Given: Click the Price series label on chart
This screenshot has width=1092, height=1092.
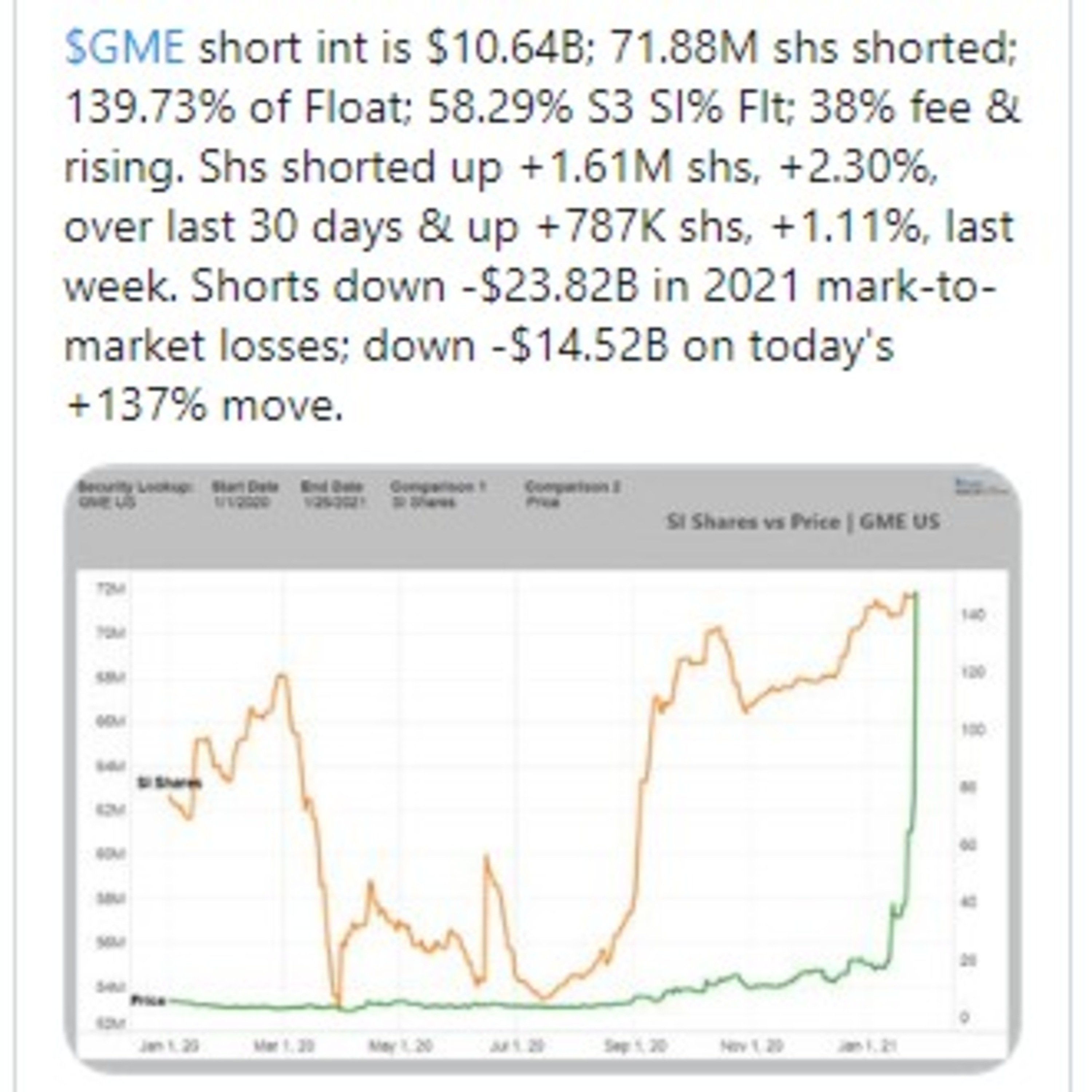Looking at the screenshot, I should click(x=148, y=1001).
